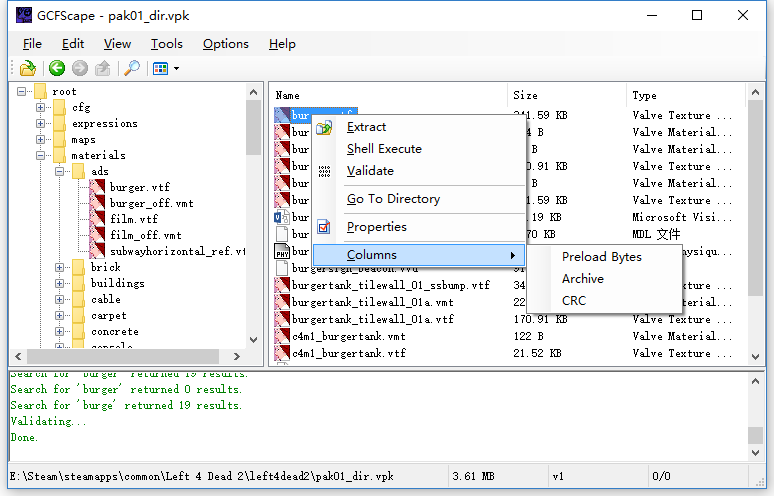
Task: Open the File menu
Action: 32,44
